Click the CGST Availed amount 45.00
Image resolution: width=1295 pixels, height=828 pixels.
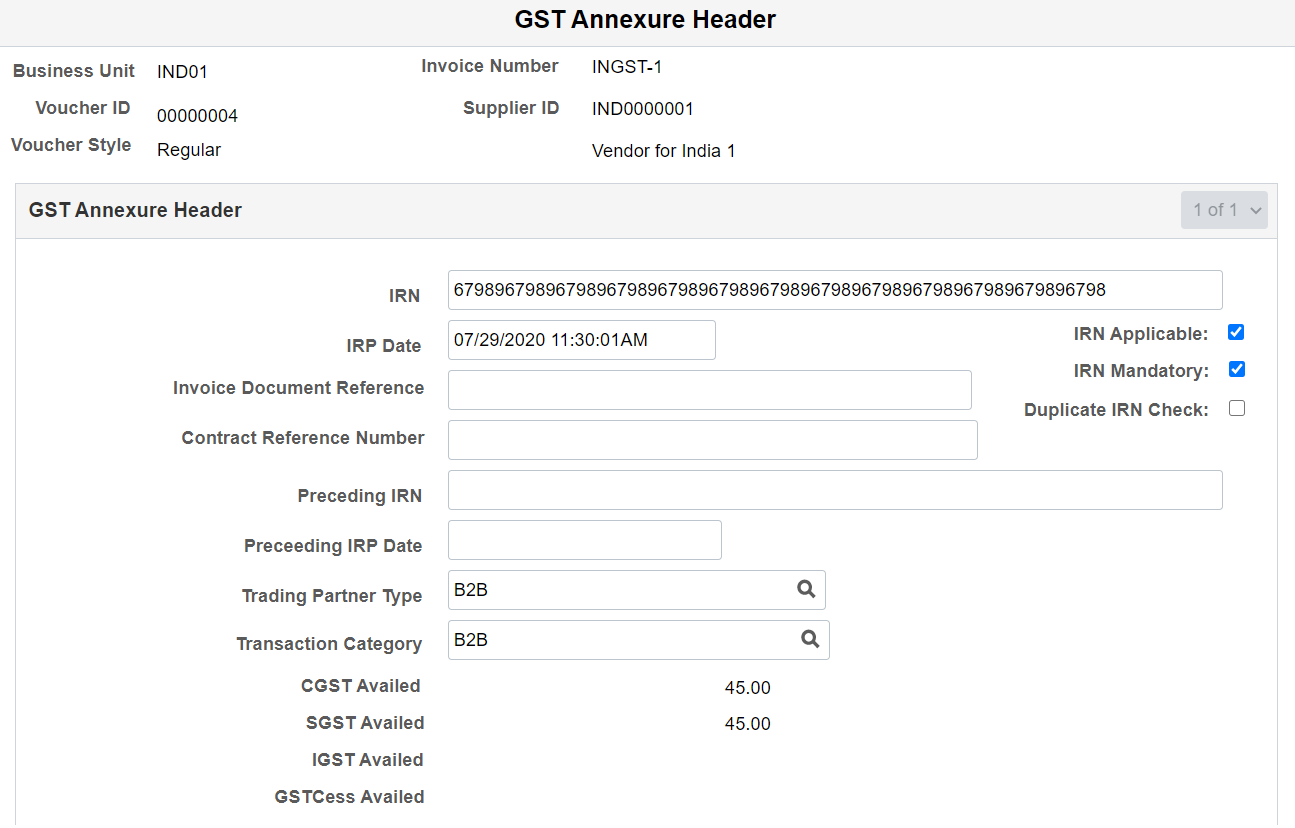pos(748,687)
